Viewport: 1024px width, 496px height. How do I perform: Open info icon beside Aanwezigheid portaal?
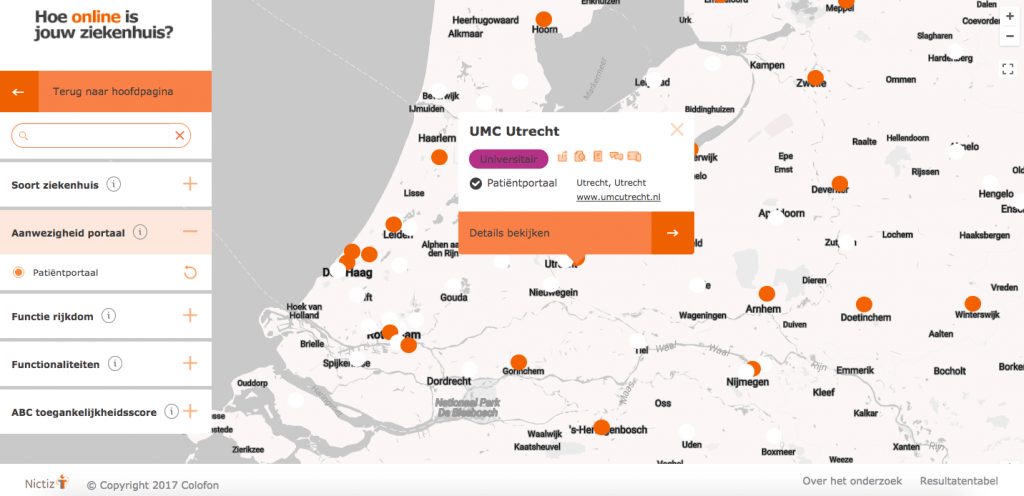point(140,232)
